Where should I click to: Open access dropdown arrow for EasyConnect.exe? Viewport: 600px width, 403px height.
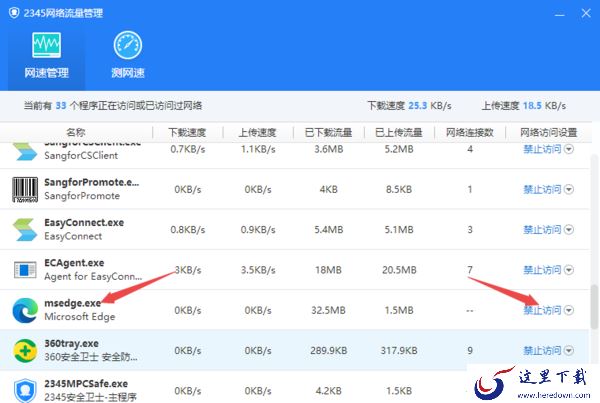pos(569,229)
